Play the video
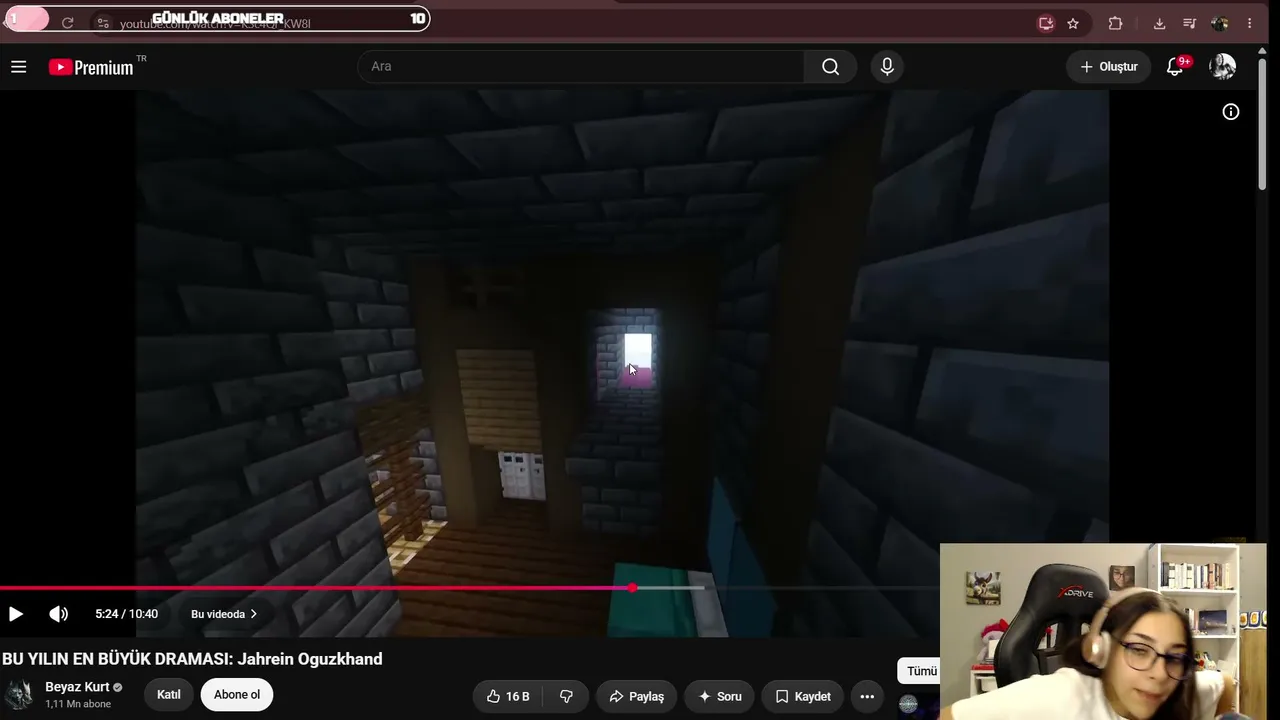The width and height of the screenshot is (1280, 720). [x=16, y=614]
